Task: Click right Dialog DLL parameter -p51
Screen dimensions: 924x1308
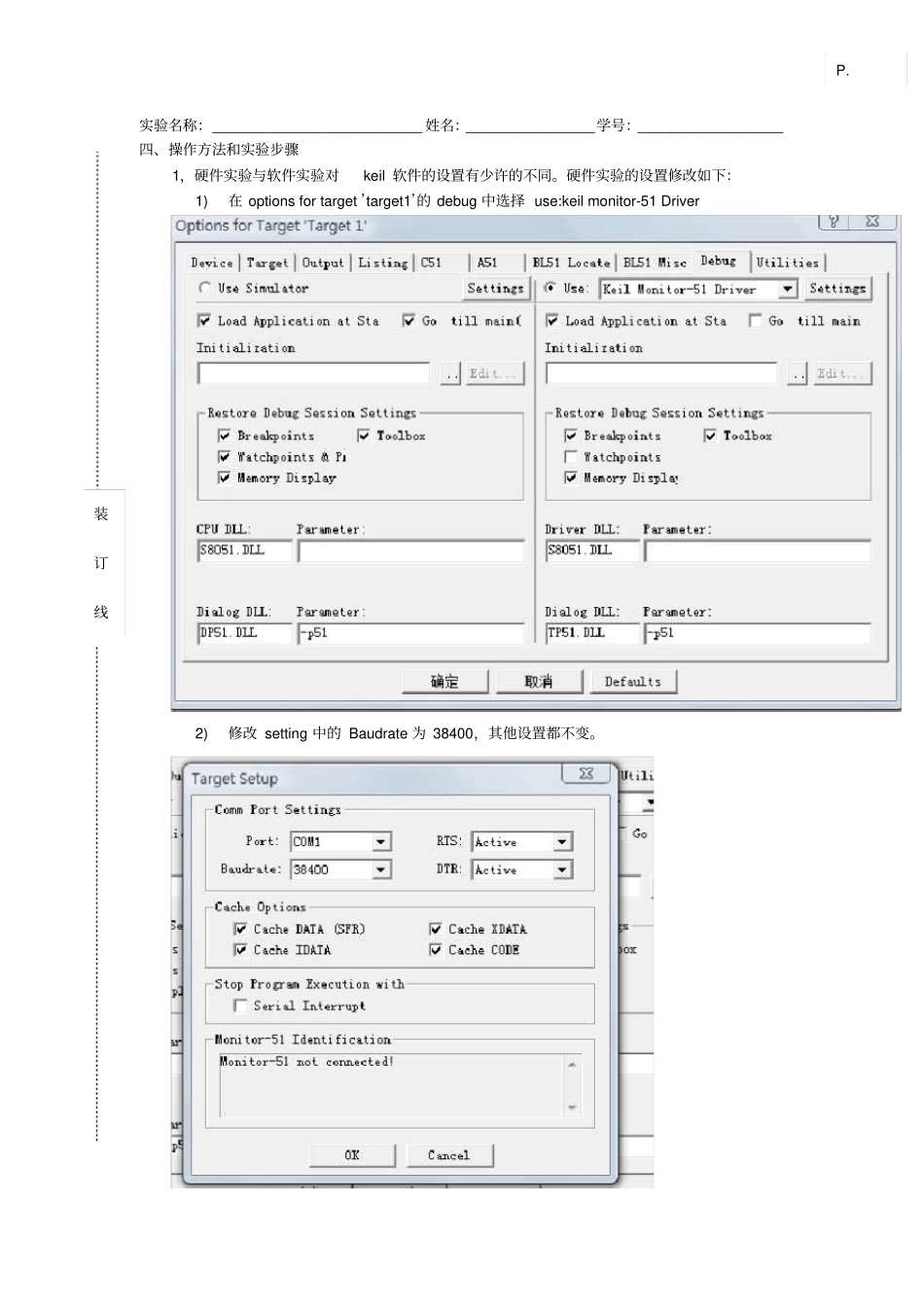Action: (x=759, y=633)
